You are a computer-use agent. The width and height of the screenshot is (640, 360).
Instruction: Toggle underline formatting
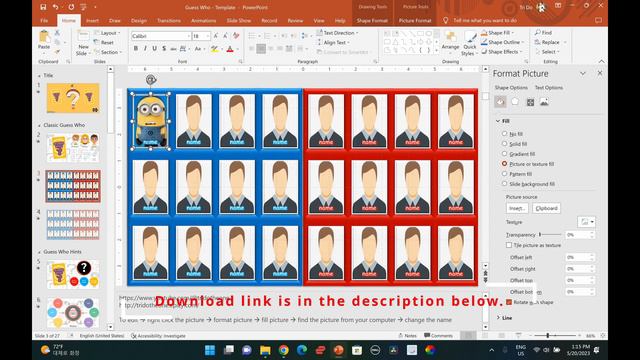pos(154,49)
